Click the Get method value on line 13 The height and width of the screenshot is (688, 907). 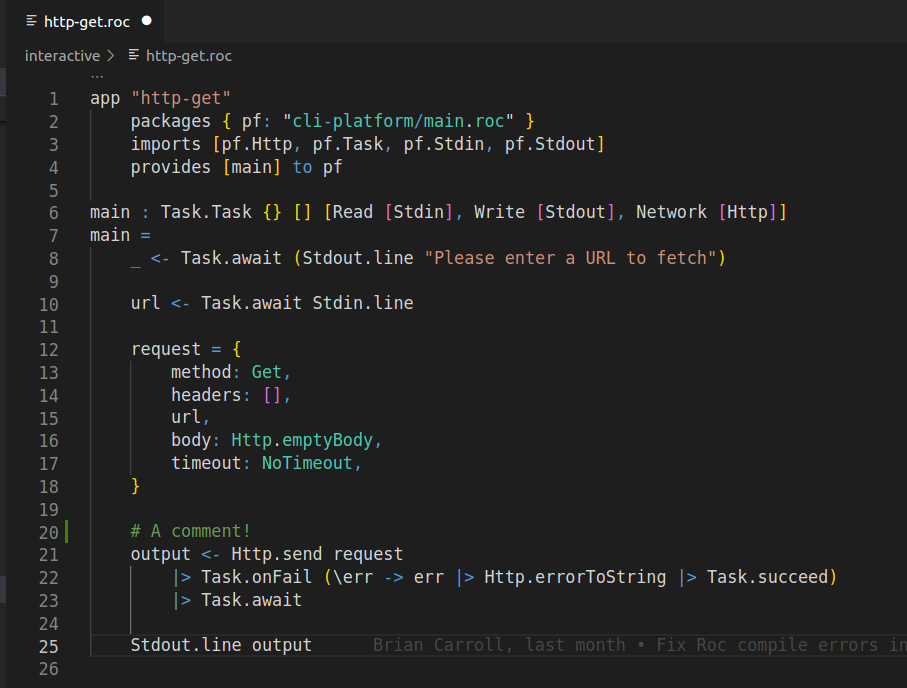tap(269, 371)
